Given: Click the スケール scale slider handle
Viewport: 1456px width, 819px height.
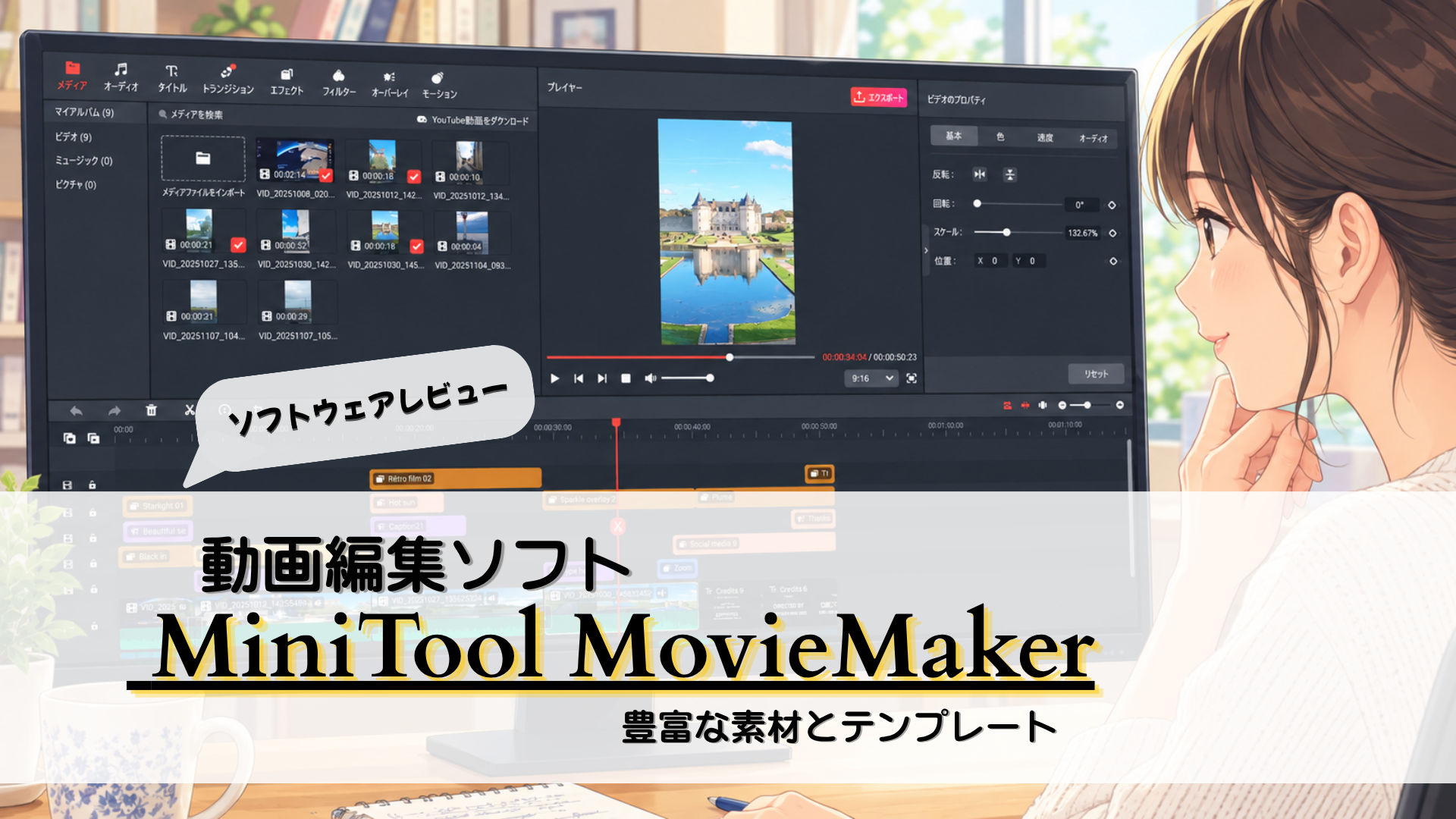Looking at the screenshot, I should point(1006,232).
